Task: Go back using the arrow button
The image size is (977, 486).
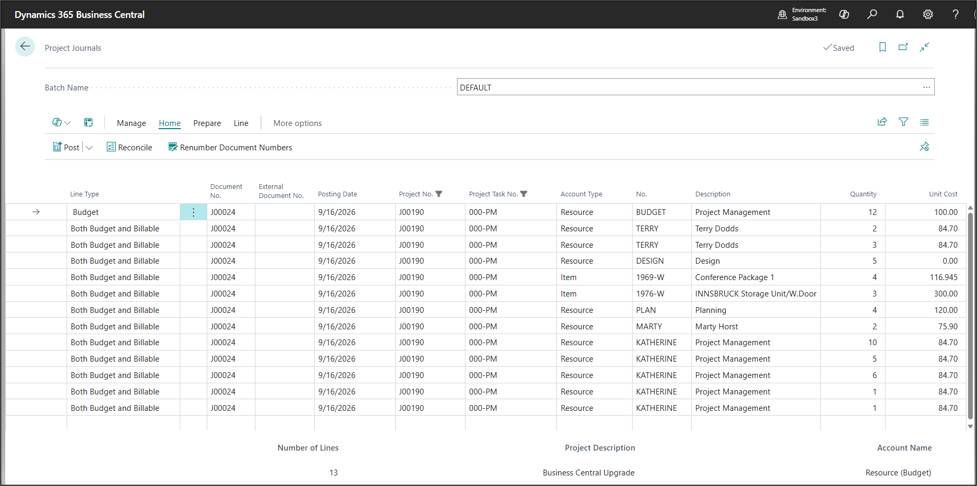Action: coord(25,47)
